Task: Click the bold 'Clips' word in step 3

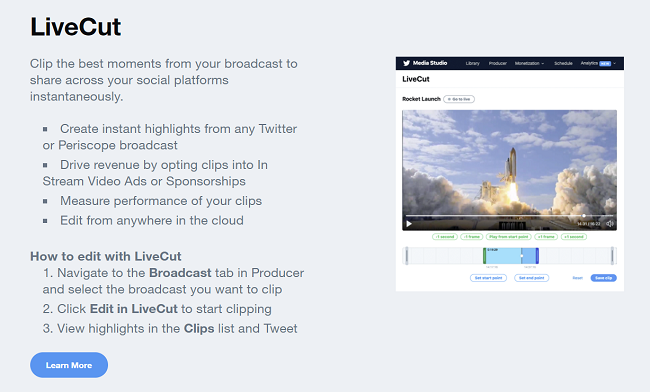Action: [199, 328]
